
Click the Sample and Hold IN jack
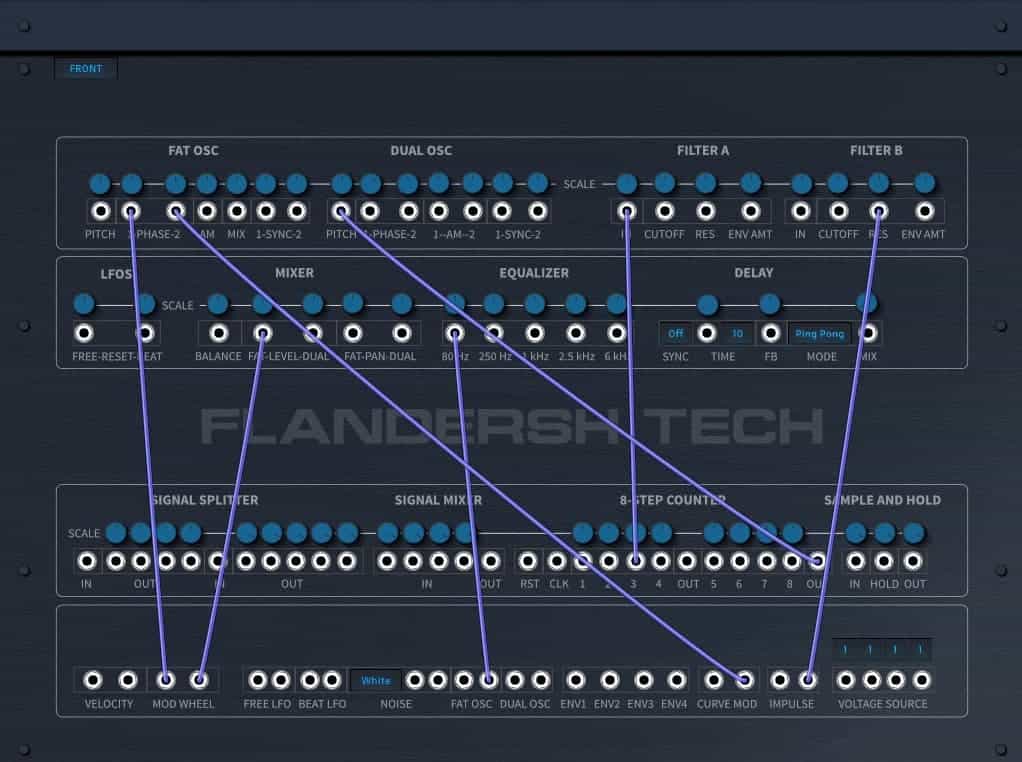coord(855,561)
